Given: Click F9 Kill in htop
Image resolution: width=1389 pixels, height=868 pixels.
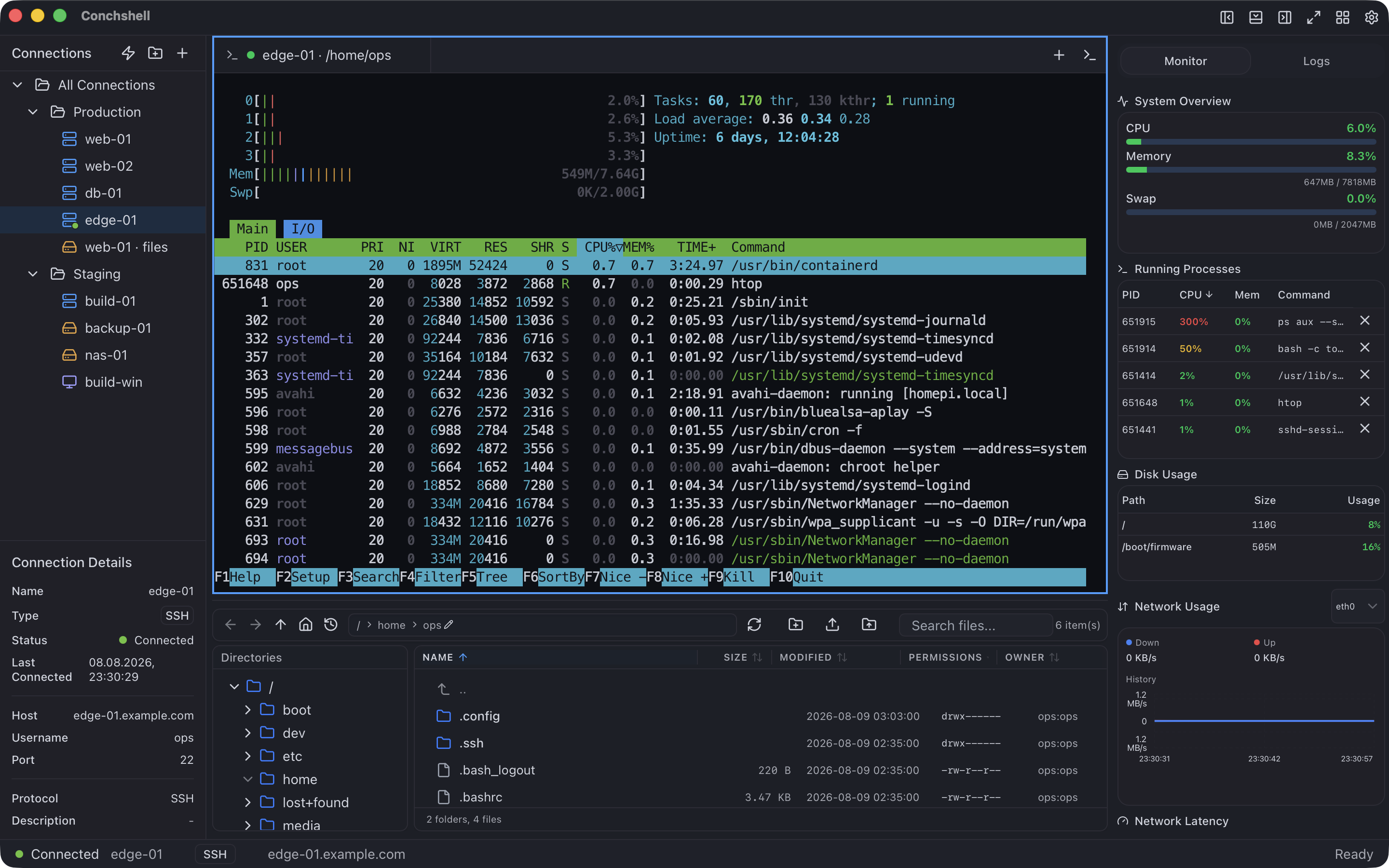Looking at the screenshot, I should pos(739,577).
